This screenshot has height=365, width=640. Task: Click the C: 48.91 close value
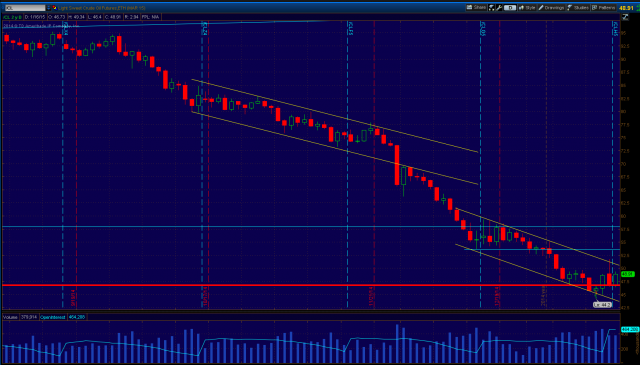[113, 17]
